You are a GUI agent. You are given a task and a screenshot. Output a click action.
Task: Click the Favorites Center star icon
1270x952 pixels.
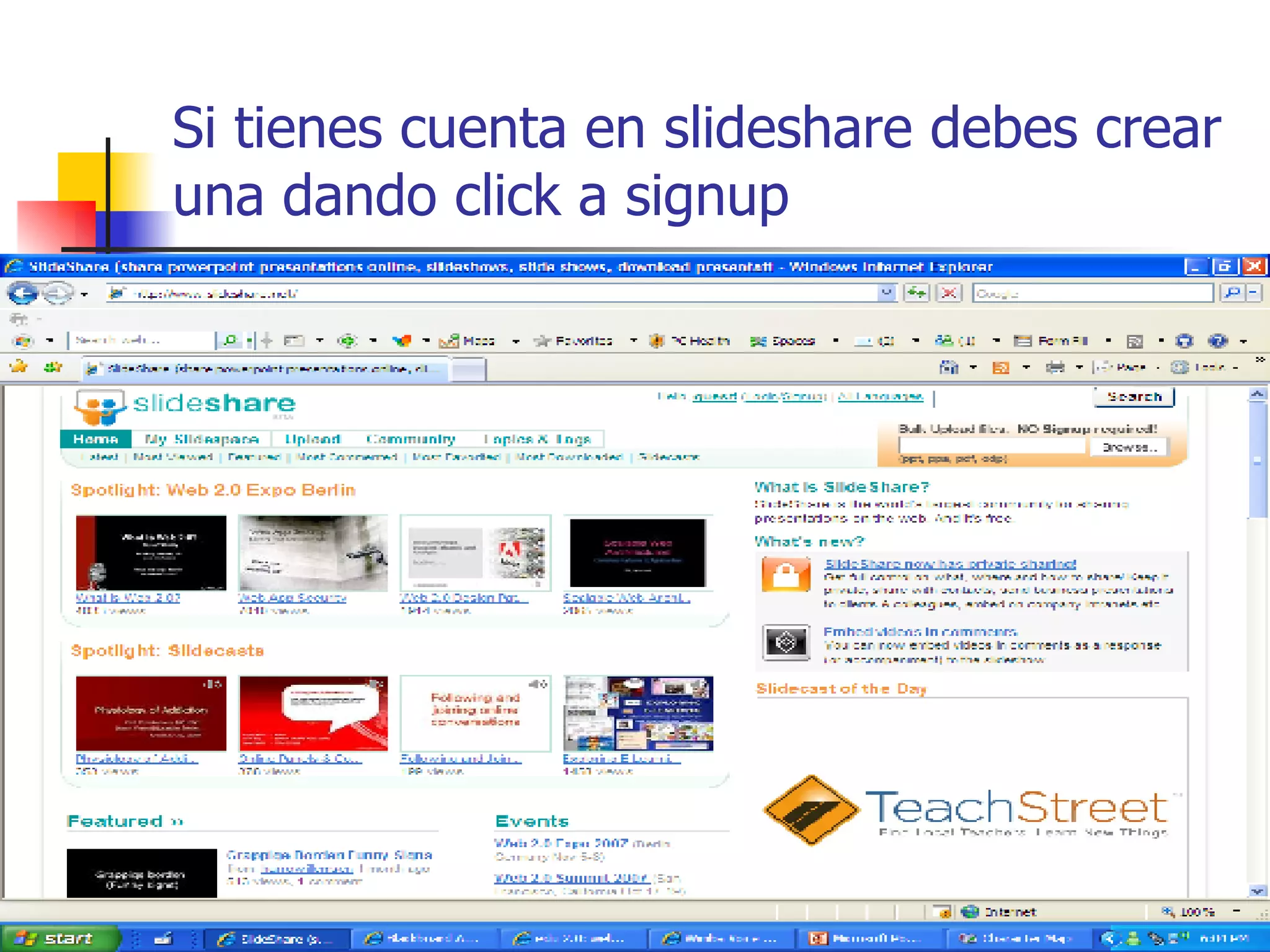20,367
